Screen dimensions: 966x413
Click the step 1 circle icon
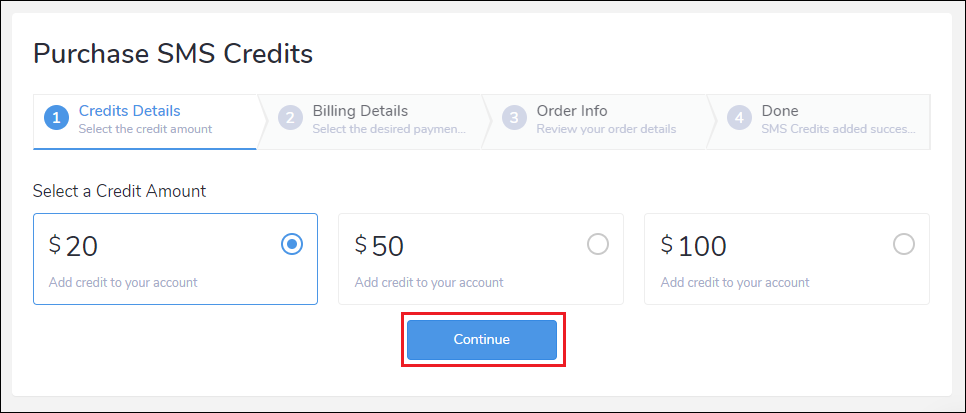(56, 119)
